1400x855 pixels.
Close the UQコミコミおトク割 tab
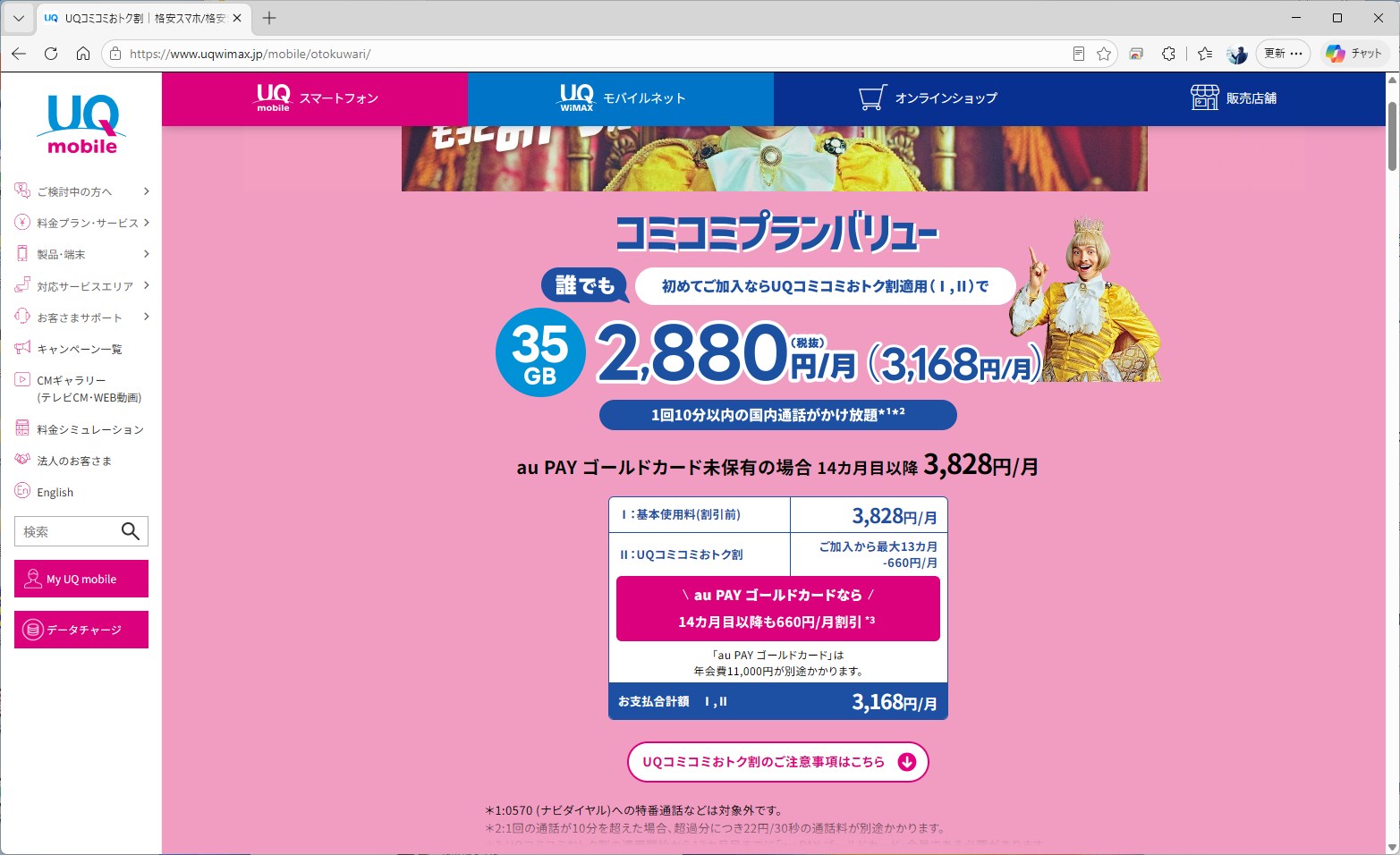pos(237,18)
